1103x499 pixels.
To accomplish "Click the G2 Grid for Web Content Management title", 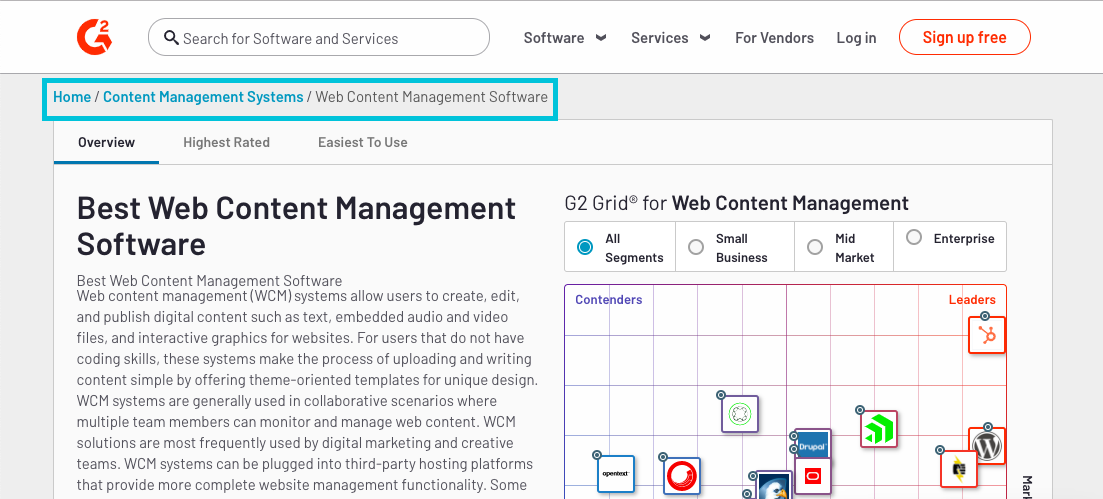I will 737,204.
